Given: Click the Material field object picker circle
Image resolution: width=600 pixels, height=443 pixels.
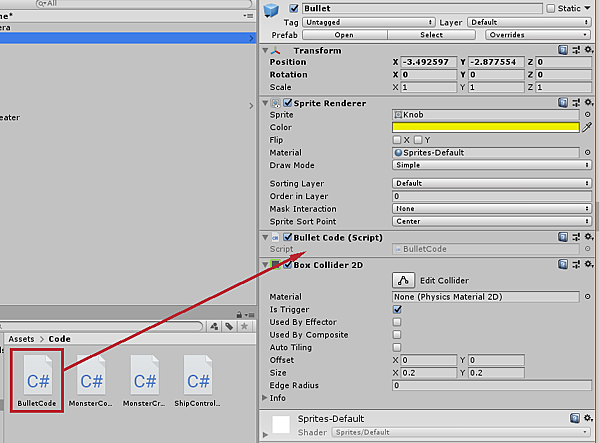Looking at the screenshot, I should tap(588, 153).
